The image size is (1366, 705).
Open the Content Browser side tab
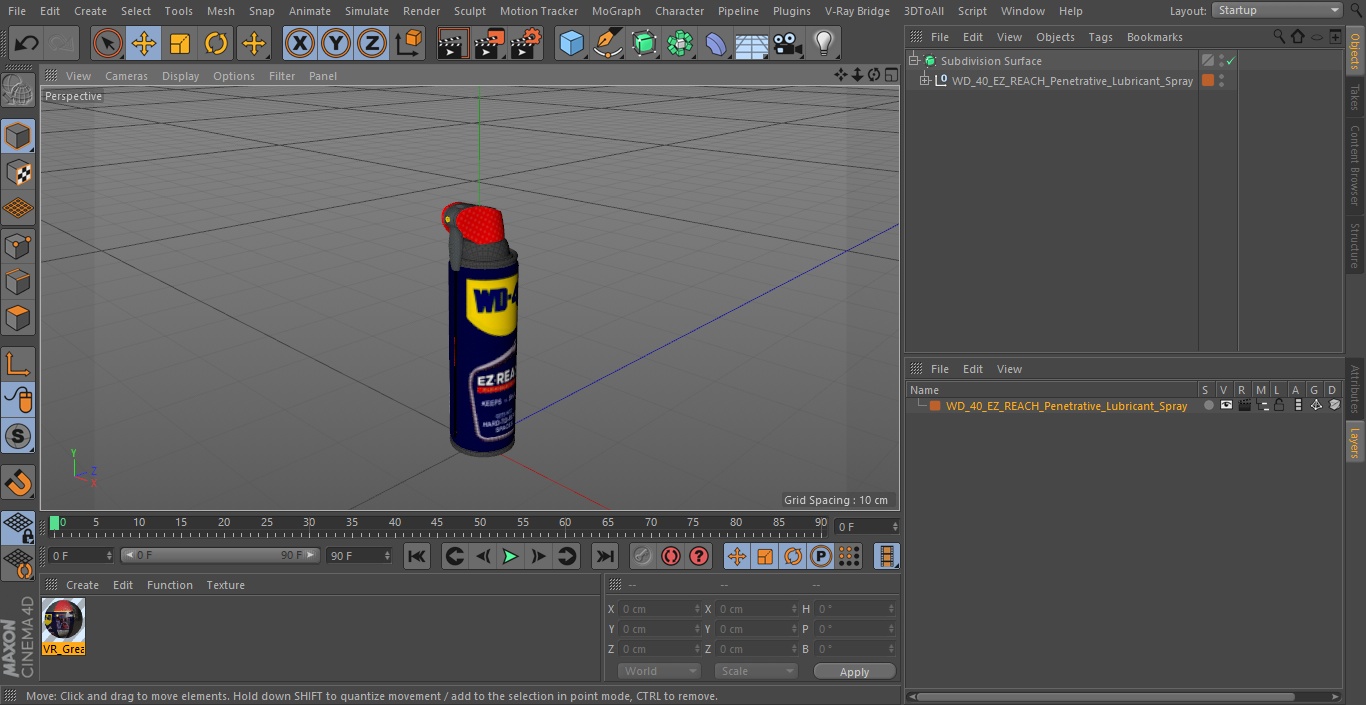[1355, 165]
